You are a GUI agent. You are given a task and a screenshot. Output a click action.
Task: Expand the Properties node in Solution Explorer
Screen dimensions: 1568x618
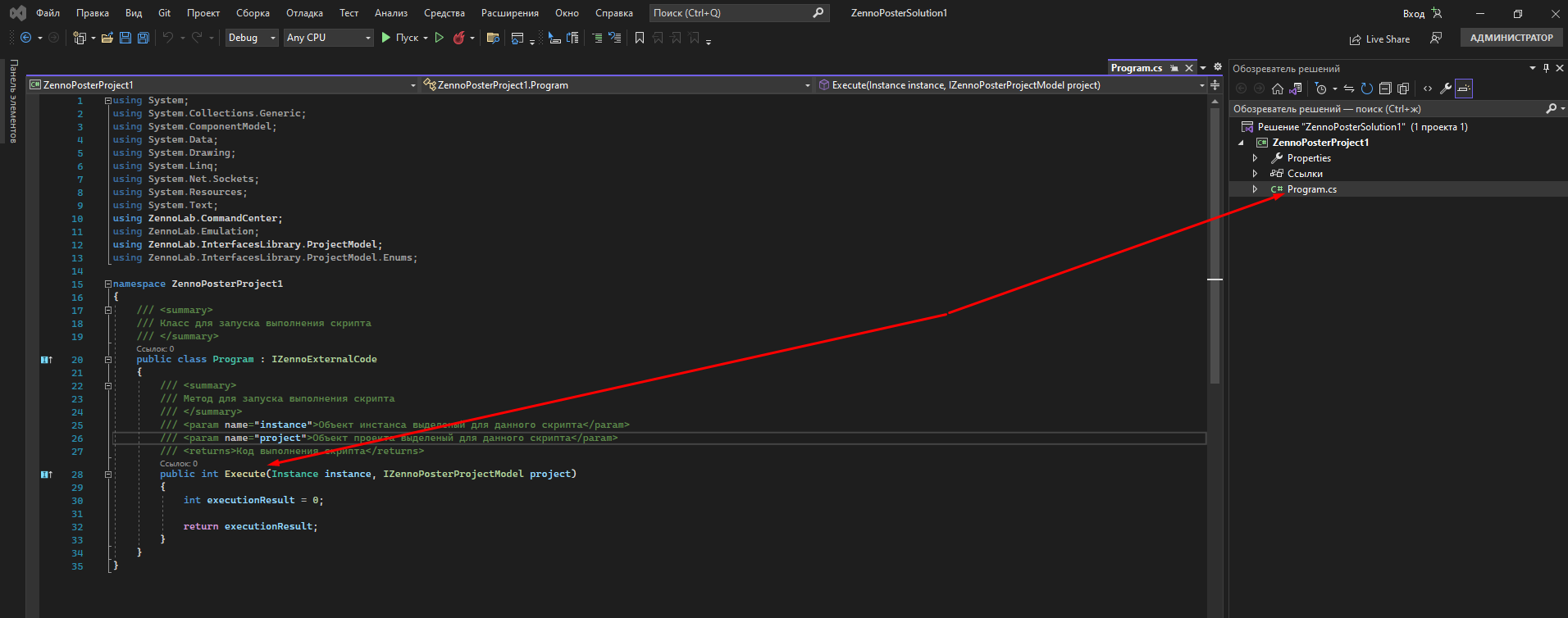coord(1255,158)
